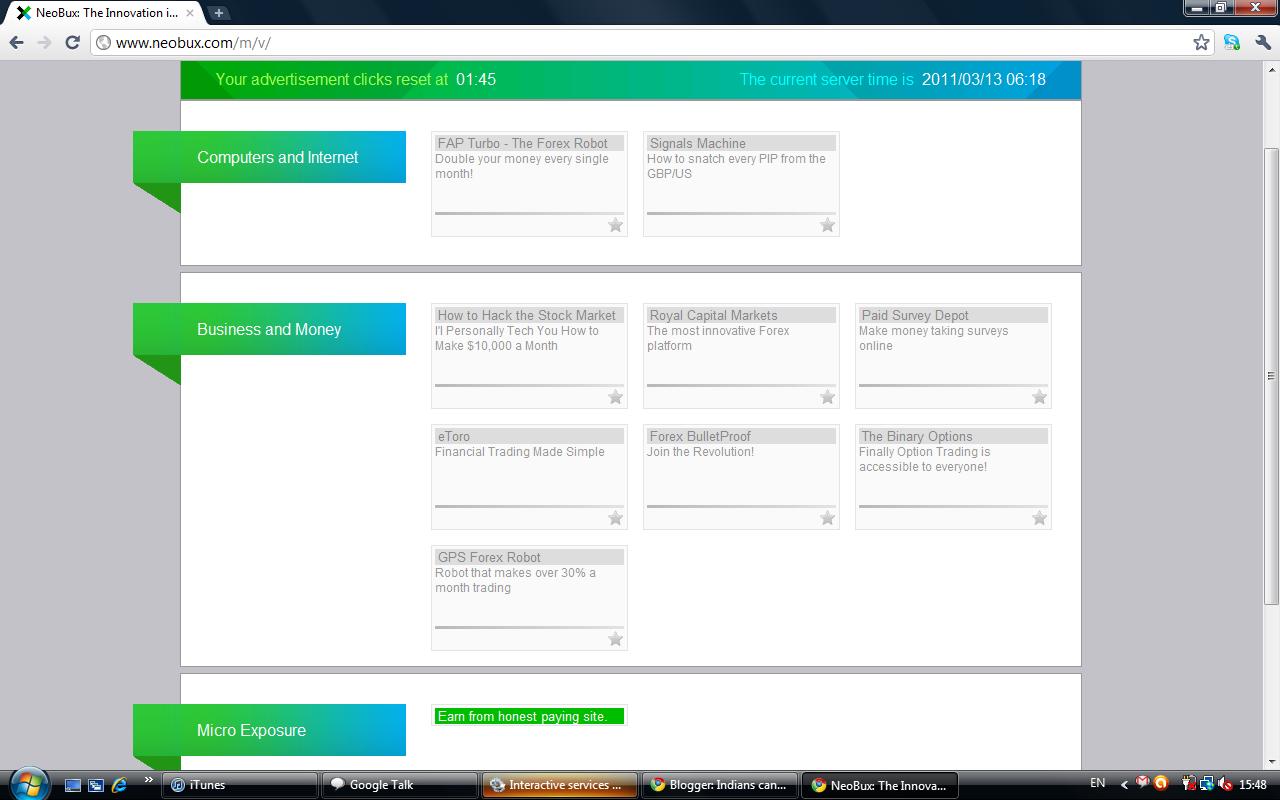Viewport: 1280px width, 800px height.
Task: Click the EN language indicator
Action: [1097, 784]
